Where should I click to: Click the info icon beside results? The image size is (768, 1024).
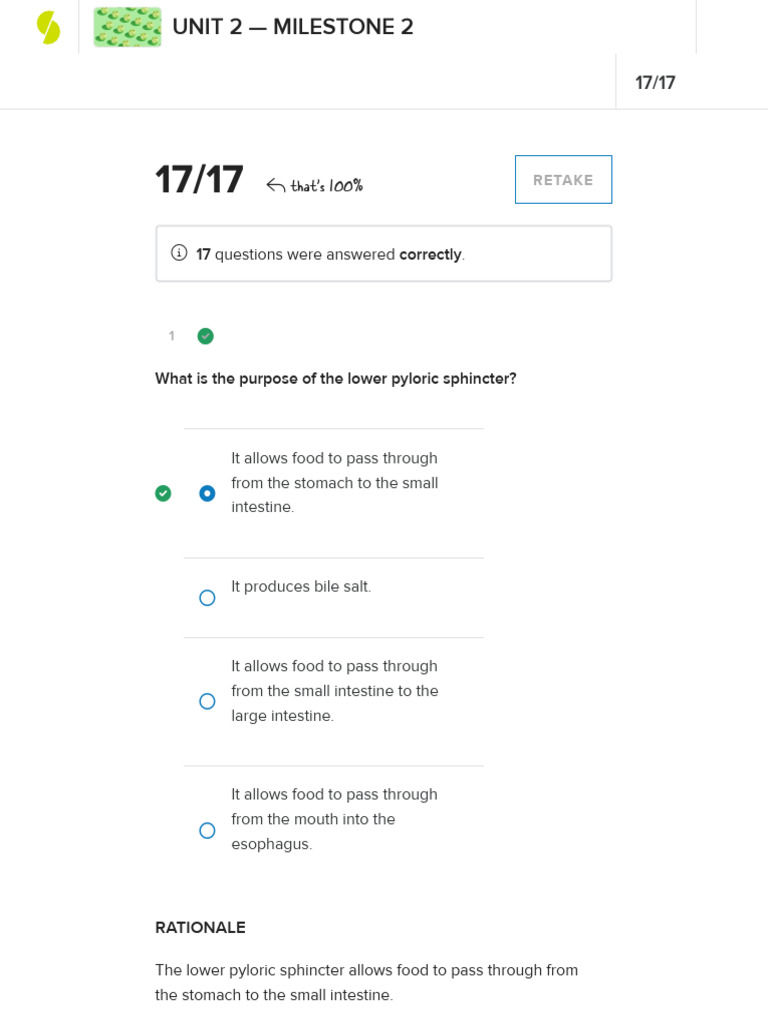pyautogui.click(x=179, y=253)
